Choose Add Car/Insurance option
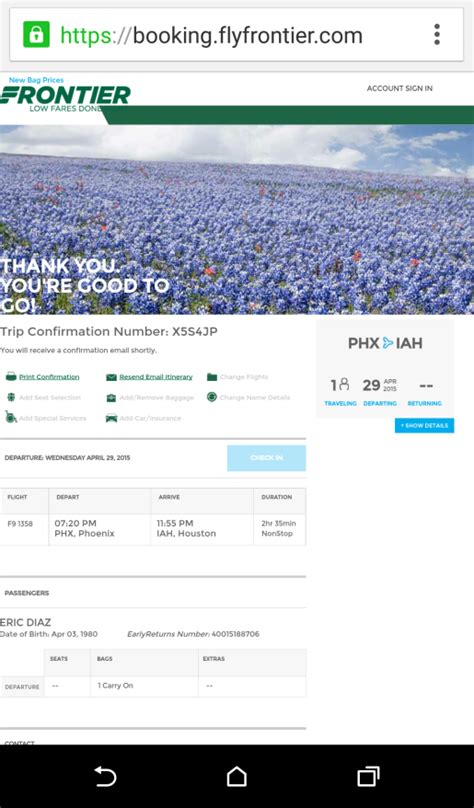Image resolution: width=474 pixels, height=808 pixels. (150, 418)
